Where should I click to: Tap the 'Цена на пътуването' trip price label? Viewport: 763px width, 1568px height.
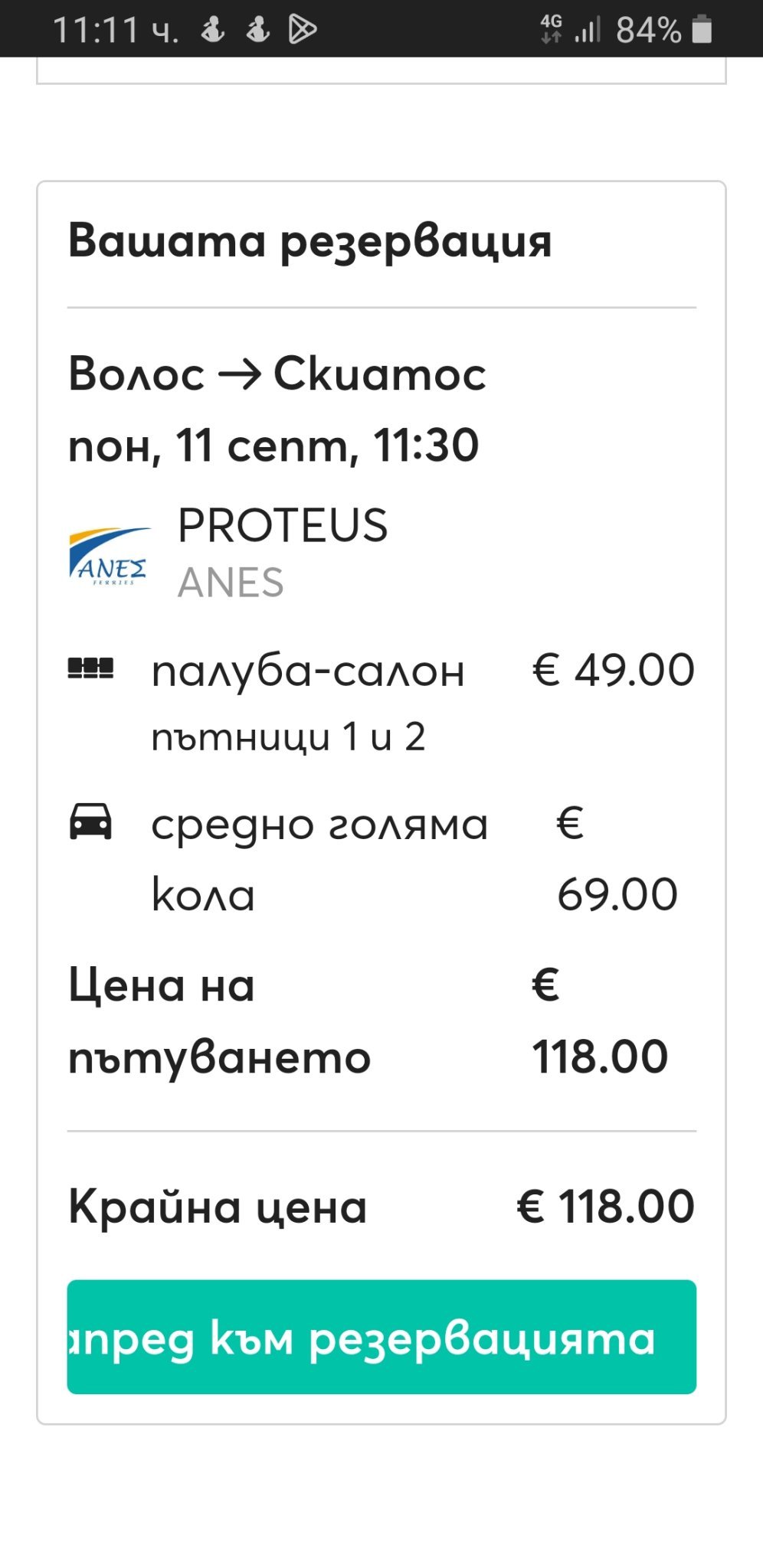[219, 1021]
